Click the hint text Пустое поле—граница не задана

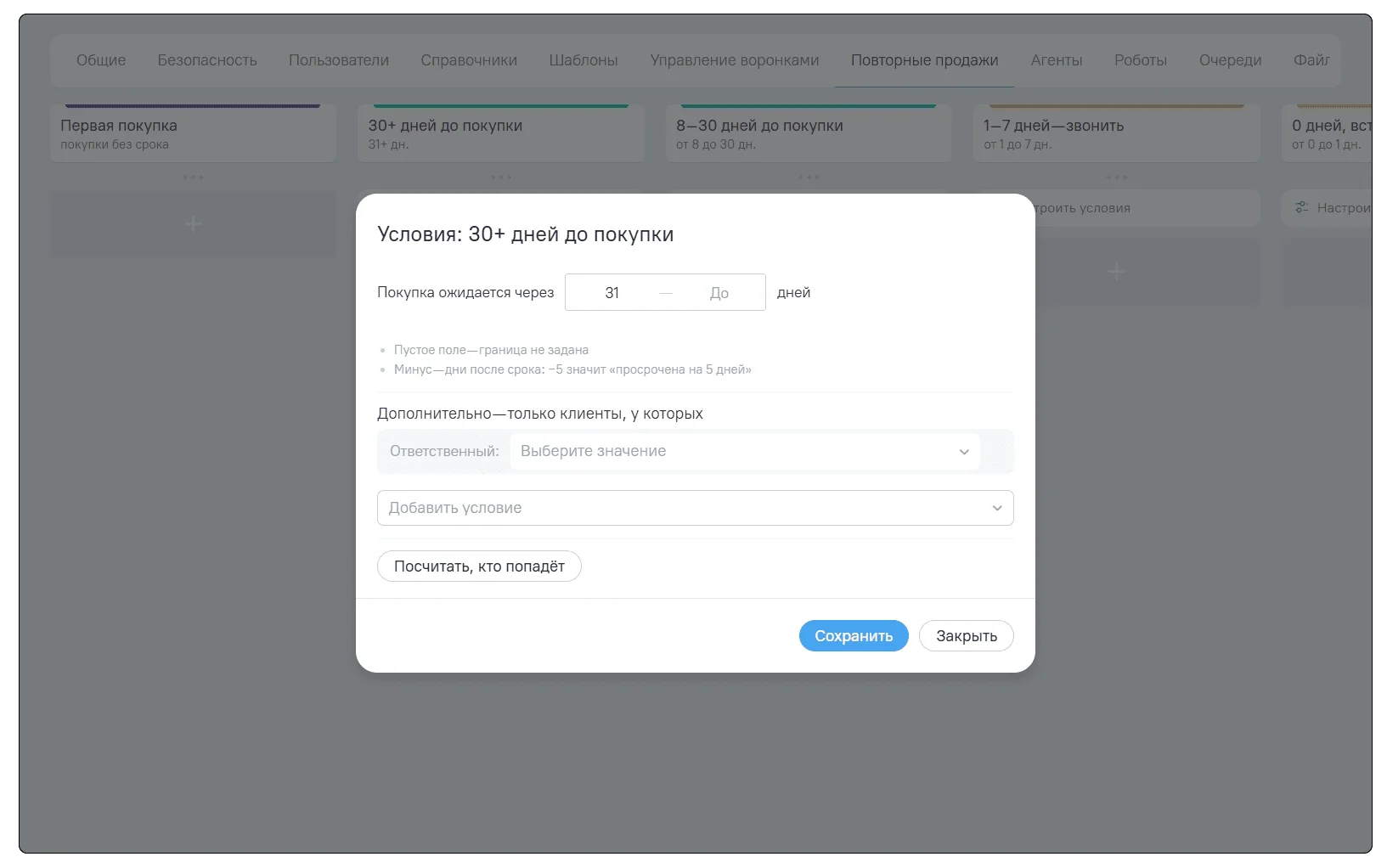coord(491,350)
